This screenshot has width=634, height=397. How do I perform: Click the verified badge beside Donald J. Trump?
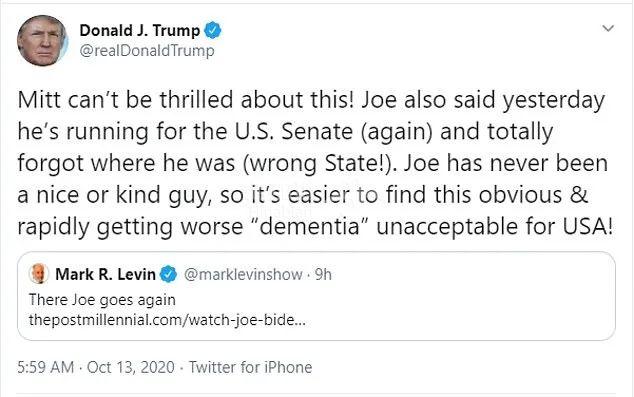tap(213, 30)
